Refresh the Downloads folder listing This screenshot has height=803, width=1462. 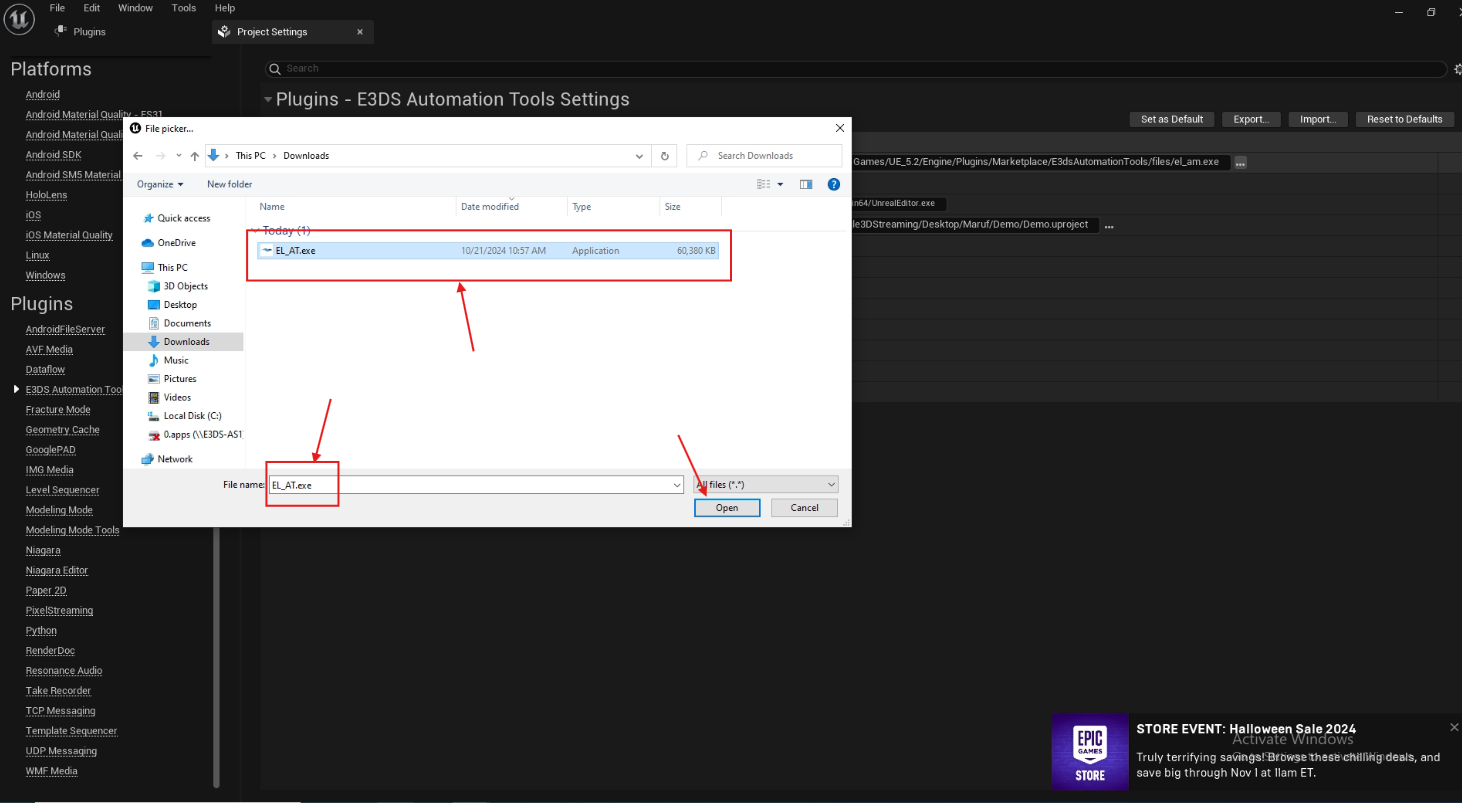tap(665, 156)
